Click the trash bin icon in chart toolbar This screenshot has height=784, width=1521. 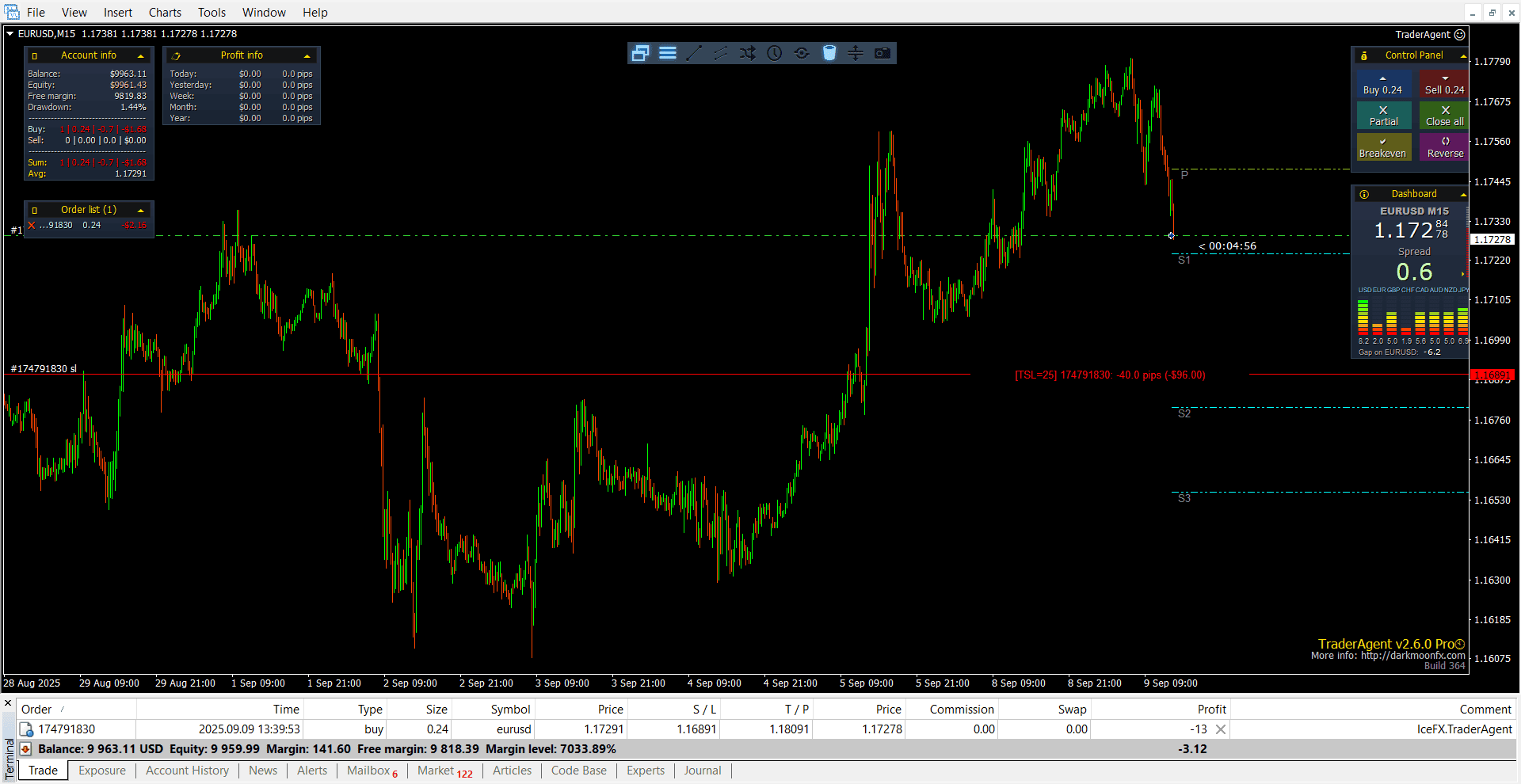[829, 53]
